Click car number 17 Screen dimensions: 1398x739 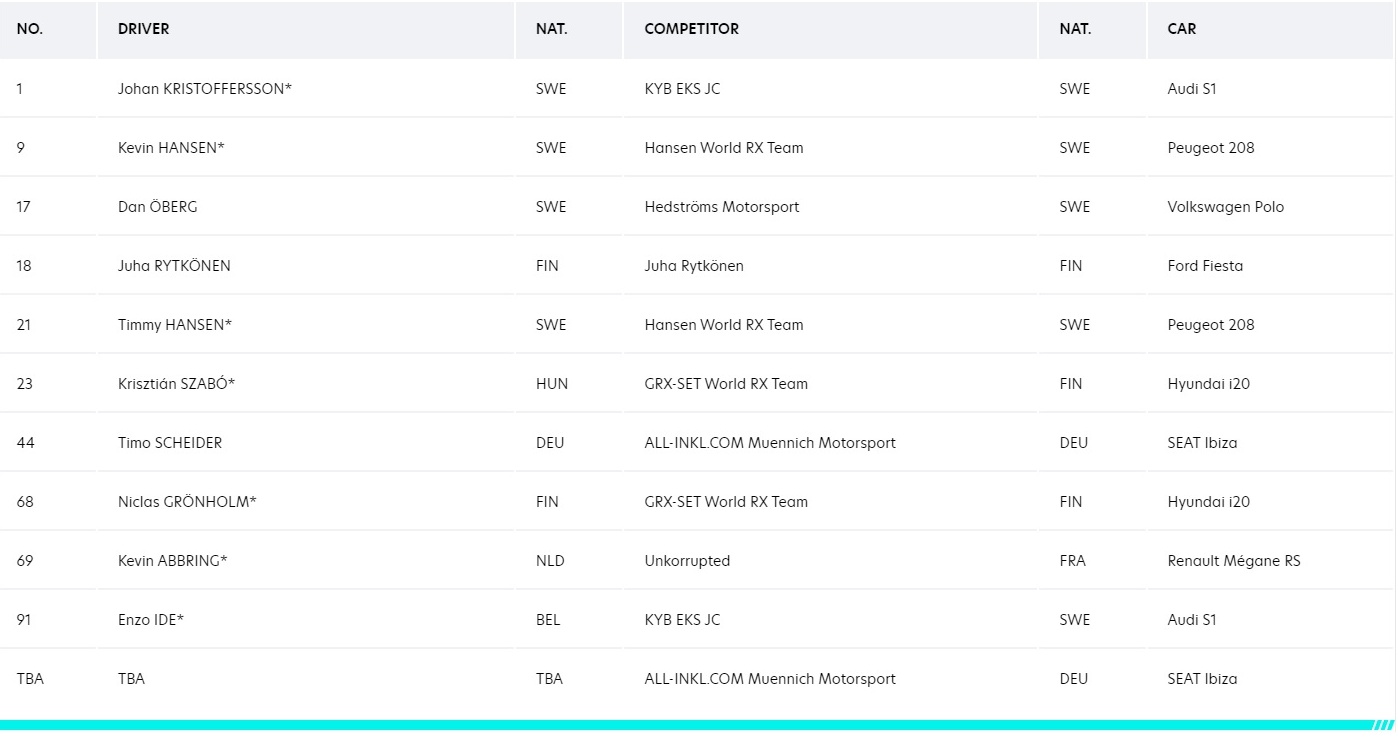click(24, 206)
